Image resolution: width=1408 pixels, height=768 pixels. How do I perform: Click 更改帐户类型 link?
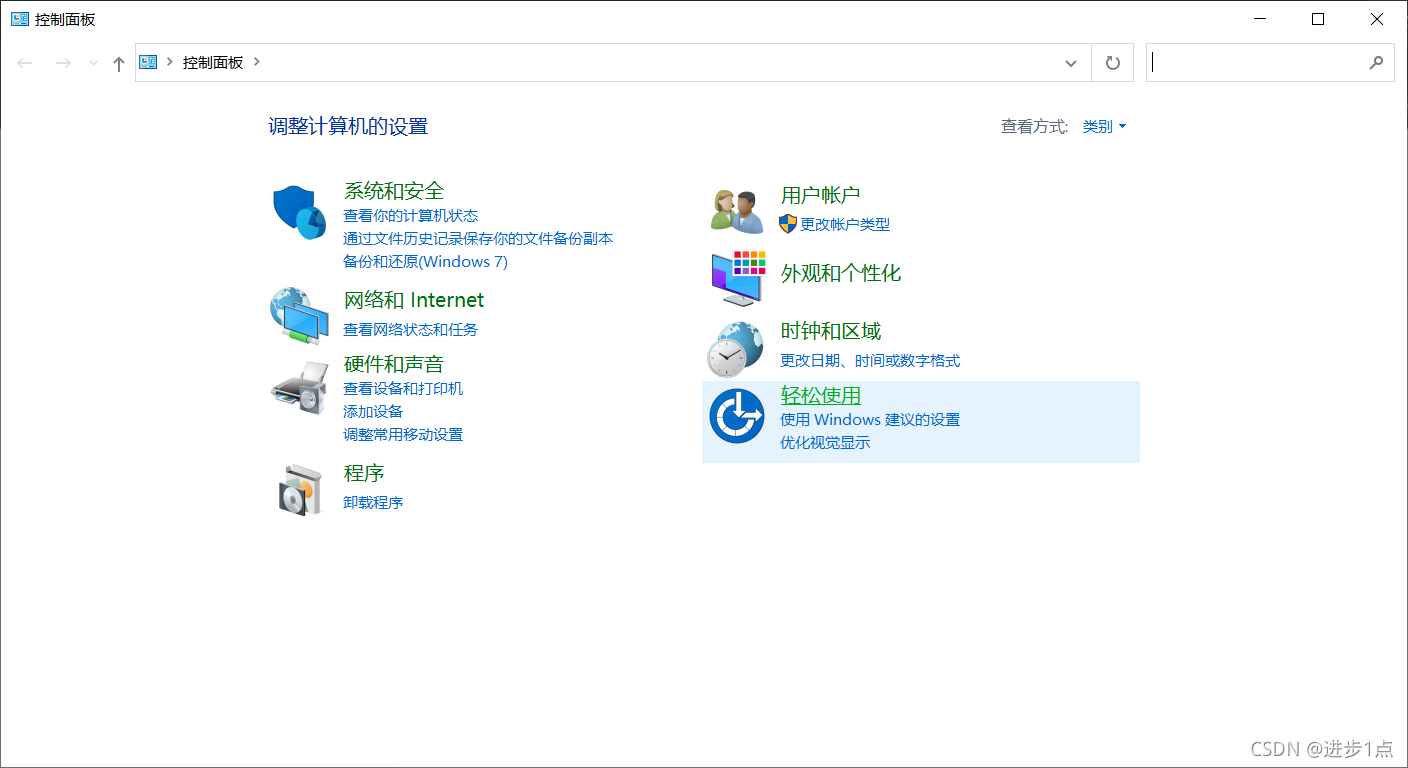pyautogui.click(x=845, y=225)
